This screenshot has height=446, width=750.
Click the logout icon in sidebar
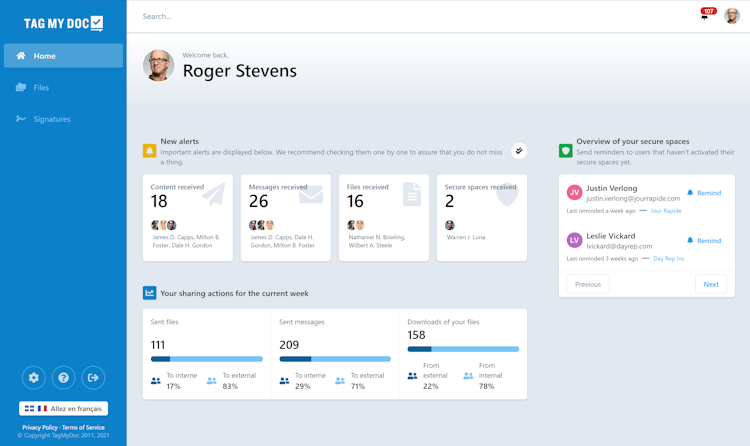(93, 377)
